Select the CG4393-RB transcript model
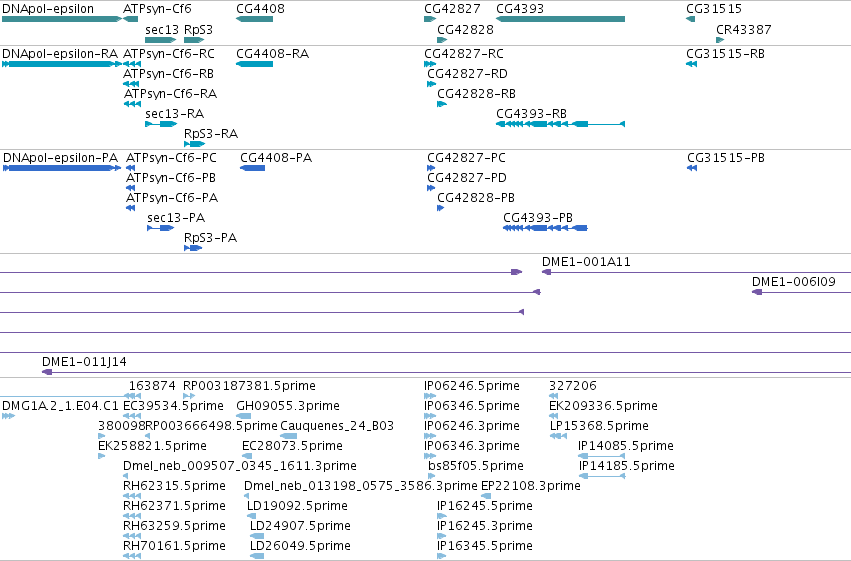 pos(561,124)
